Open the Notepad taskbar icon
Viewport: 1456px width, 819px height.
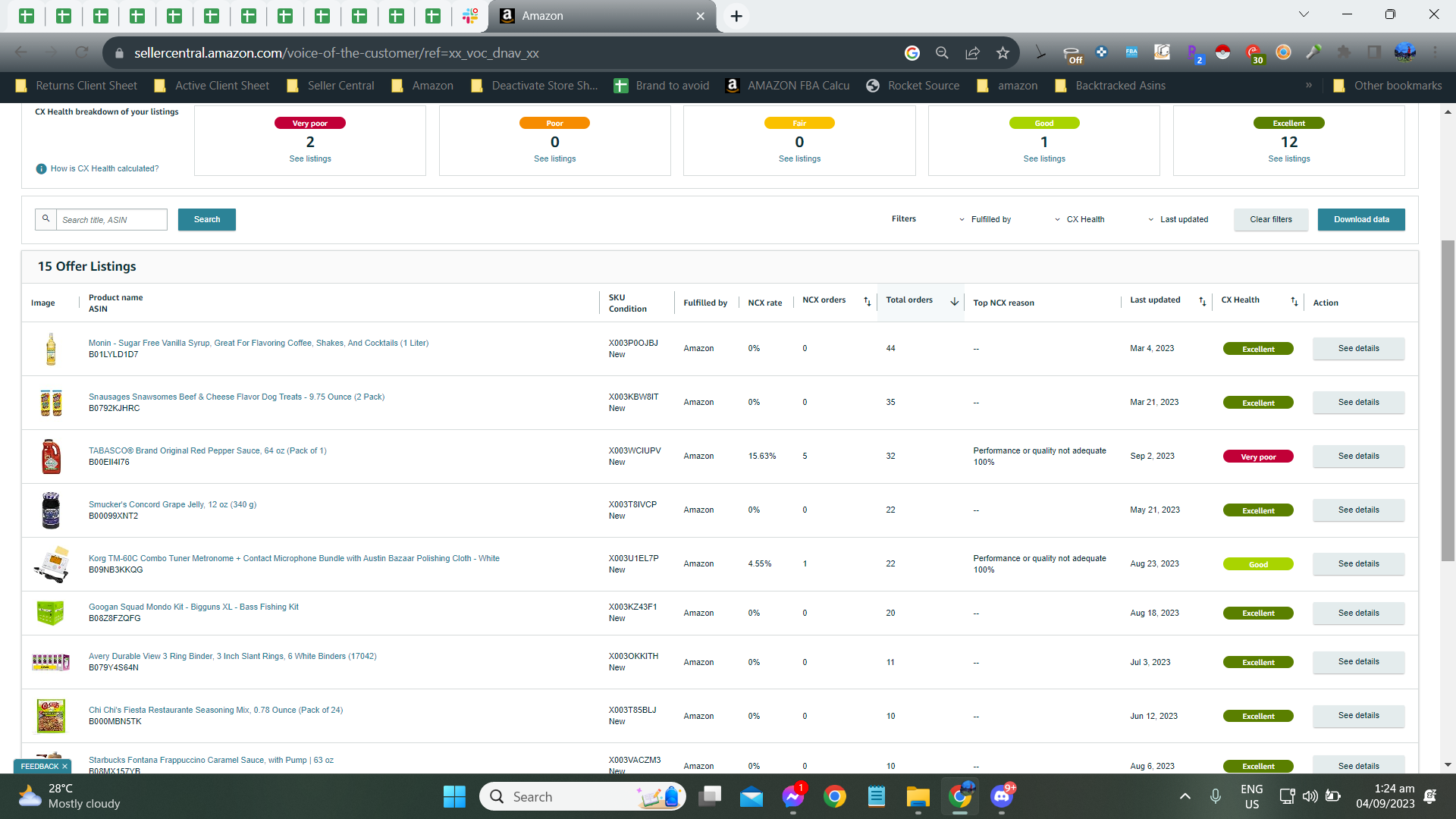(x=877, y=797)
